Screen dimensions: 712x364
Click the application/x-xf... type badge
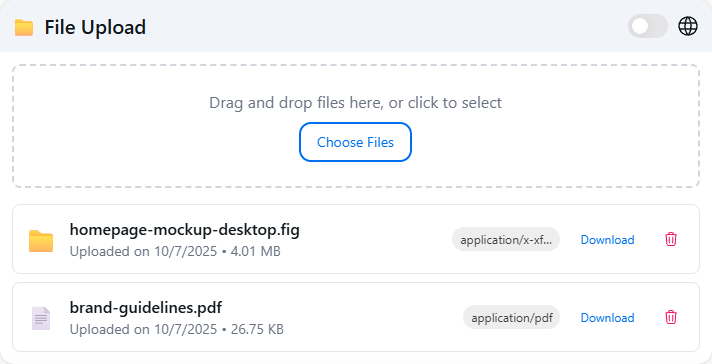click(505, 239)
